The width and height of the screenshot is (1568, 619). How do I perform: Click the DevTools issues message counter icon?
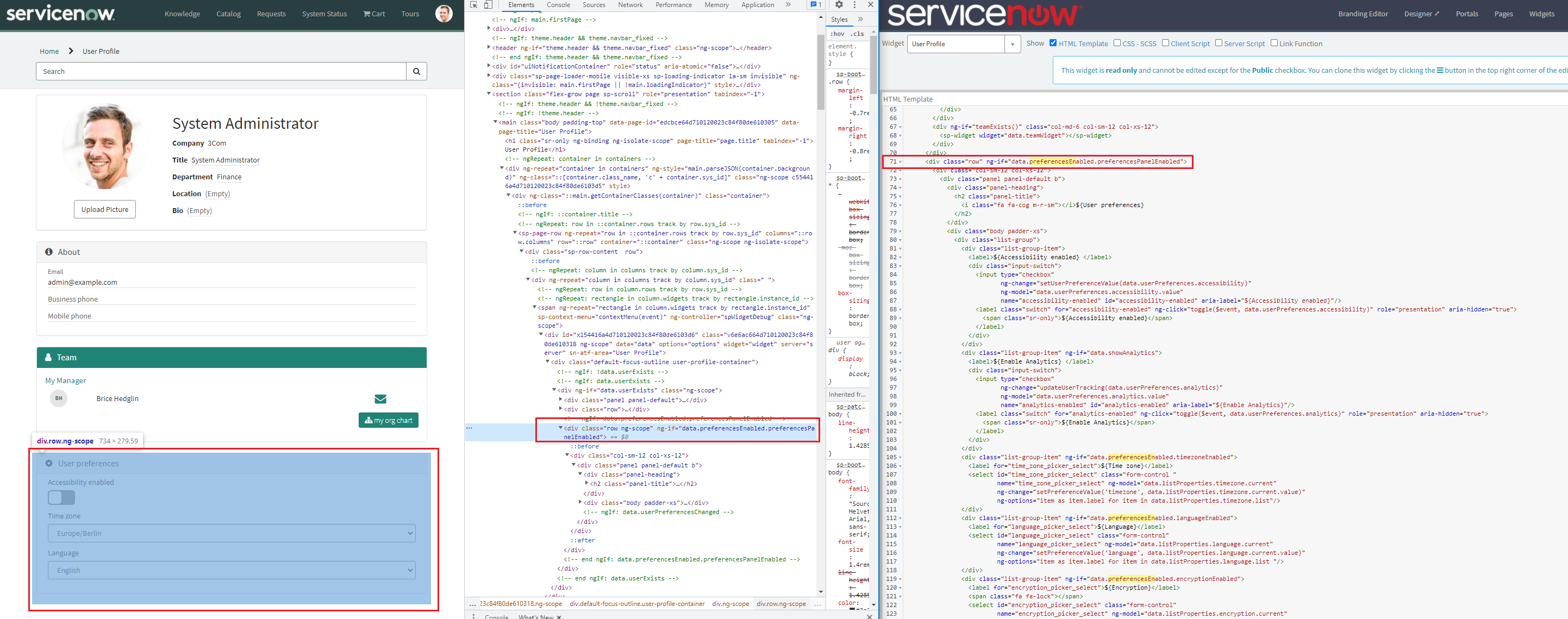(x=815, y=5)
